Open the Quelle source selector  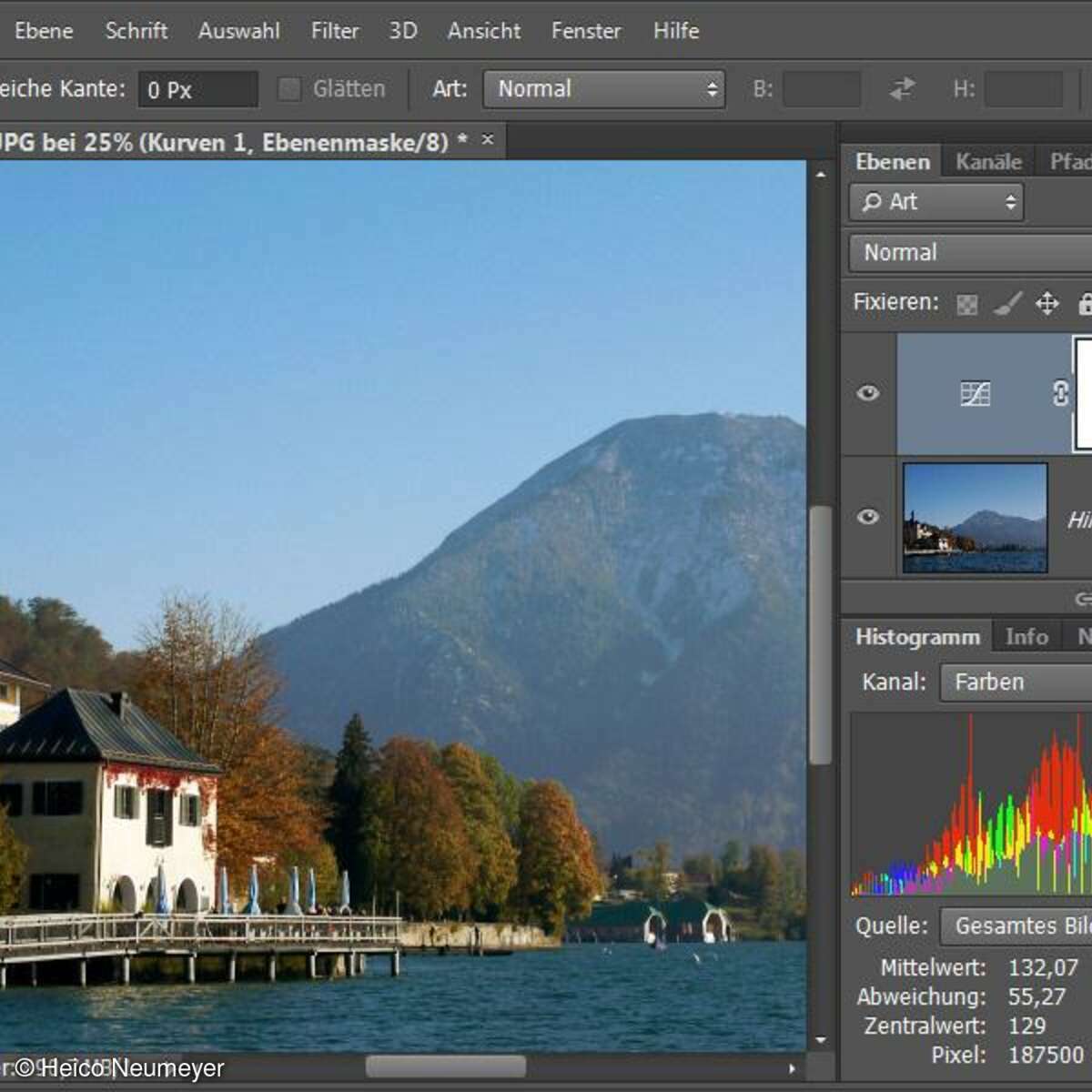(1016, 926)
